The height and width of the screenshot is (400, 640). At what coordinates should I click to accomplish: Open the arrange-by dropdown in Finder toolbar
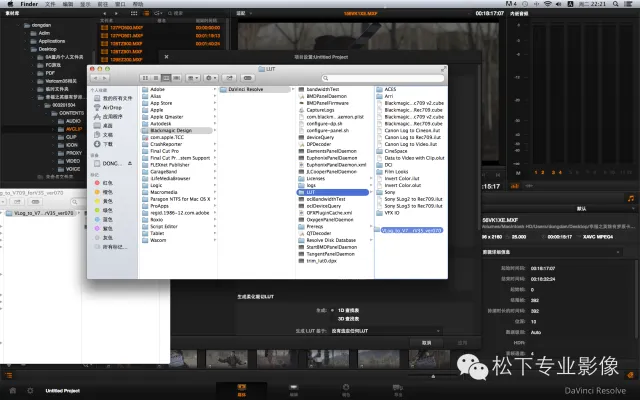pyautogui.click(x=193, y=78)
